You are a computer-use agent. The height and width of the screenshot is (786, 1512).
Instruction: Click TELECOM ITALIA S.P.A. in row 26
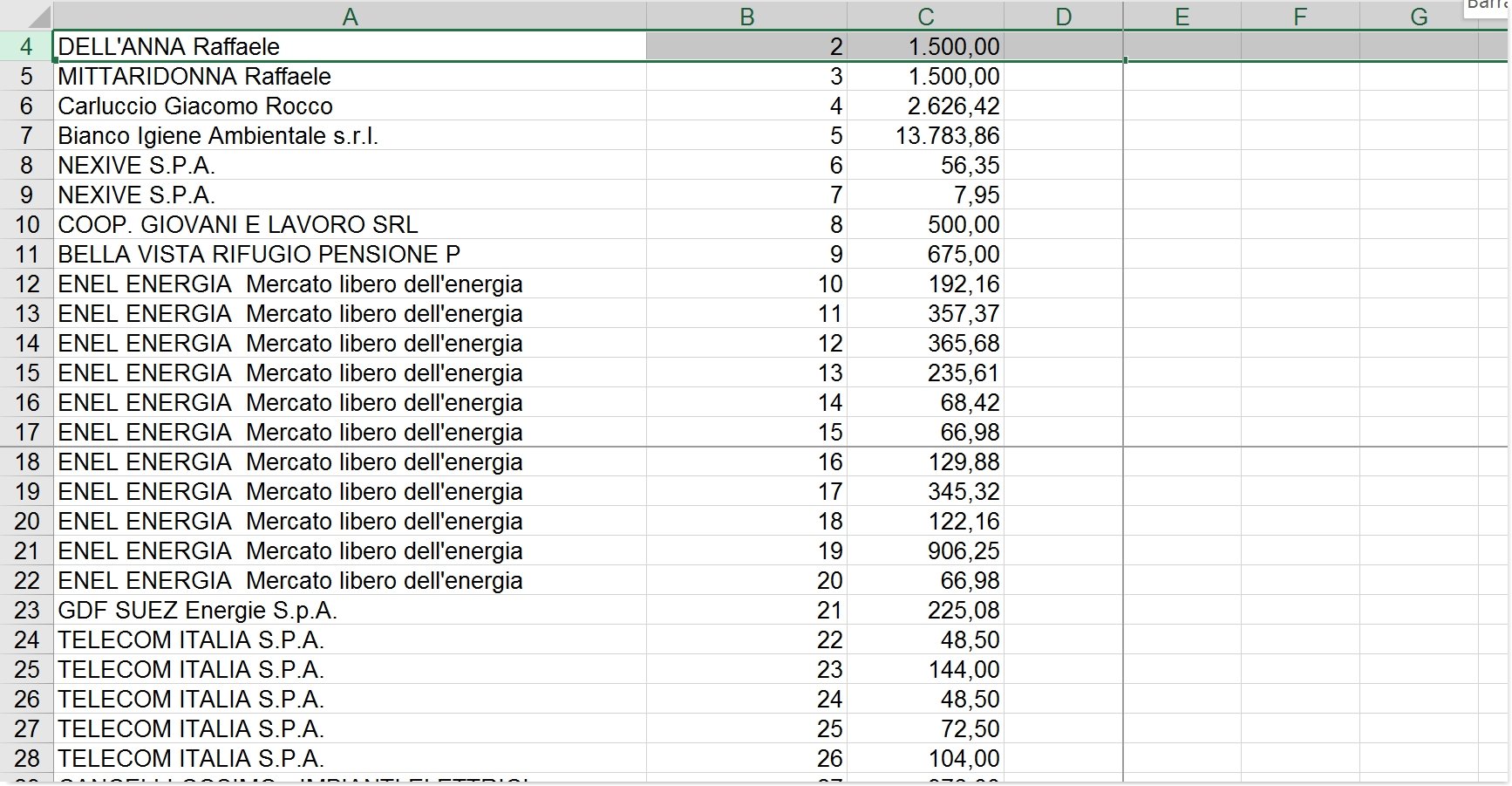(x=350, y=699)
